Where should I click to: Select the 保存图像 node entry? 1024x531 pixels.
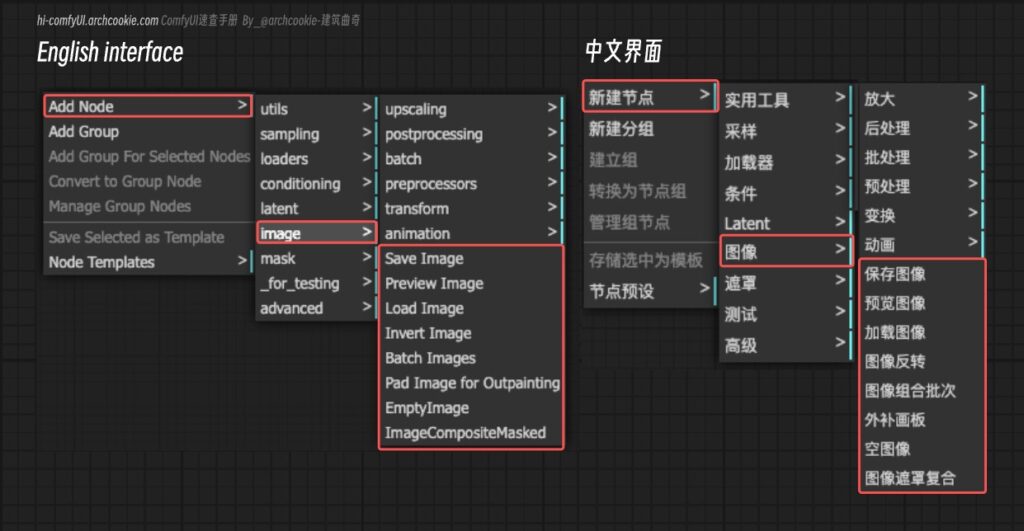[x=895, y=274]
